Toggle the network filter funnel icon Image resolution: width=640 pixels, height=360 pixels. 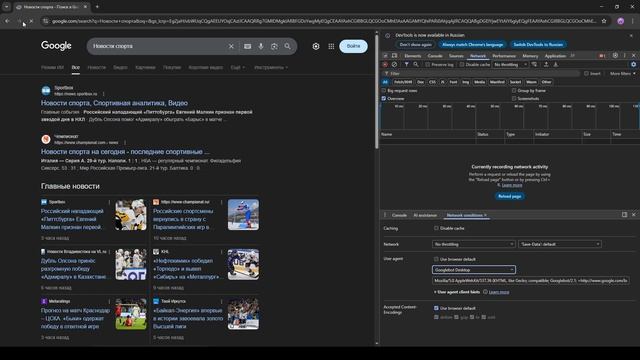coord(407,64)
